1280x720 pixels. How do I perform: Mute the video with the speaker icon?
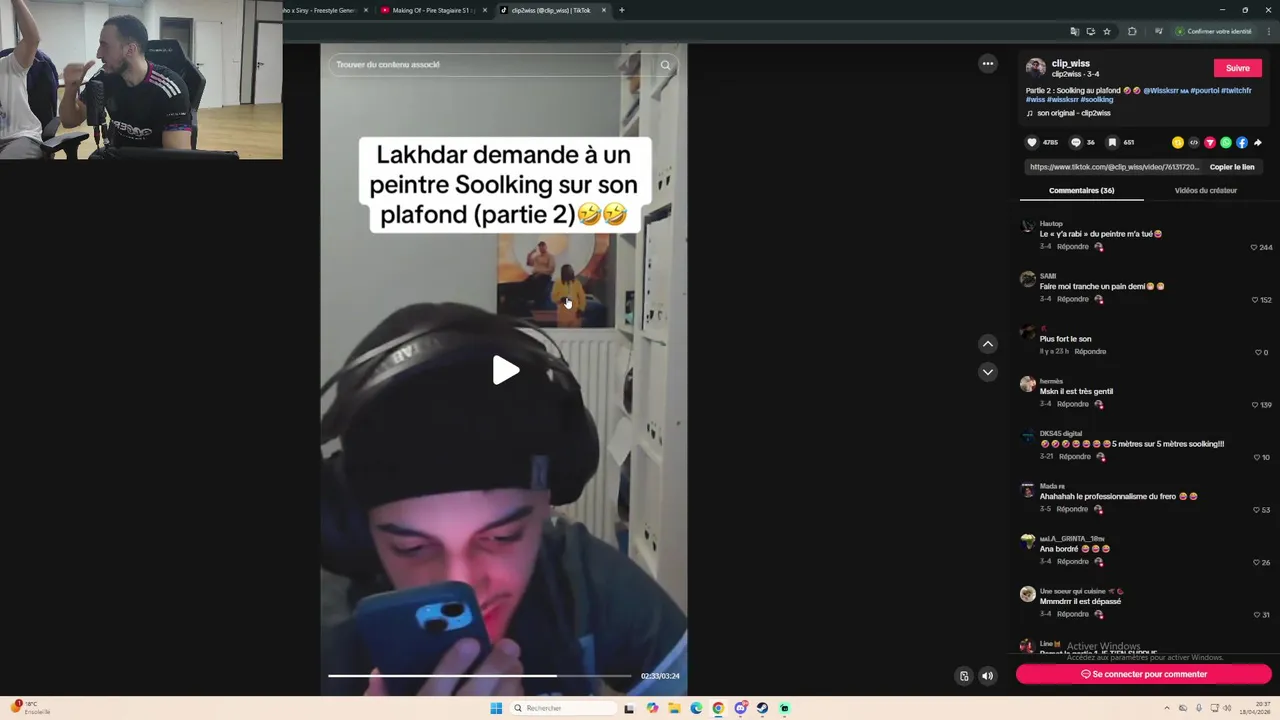click(988, 676)
